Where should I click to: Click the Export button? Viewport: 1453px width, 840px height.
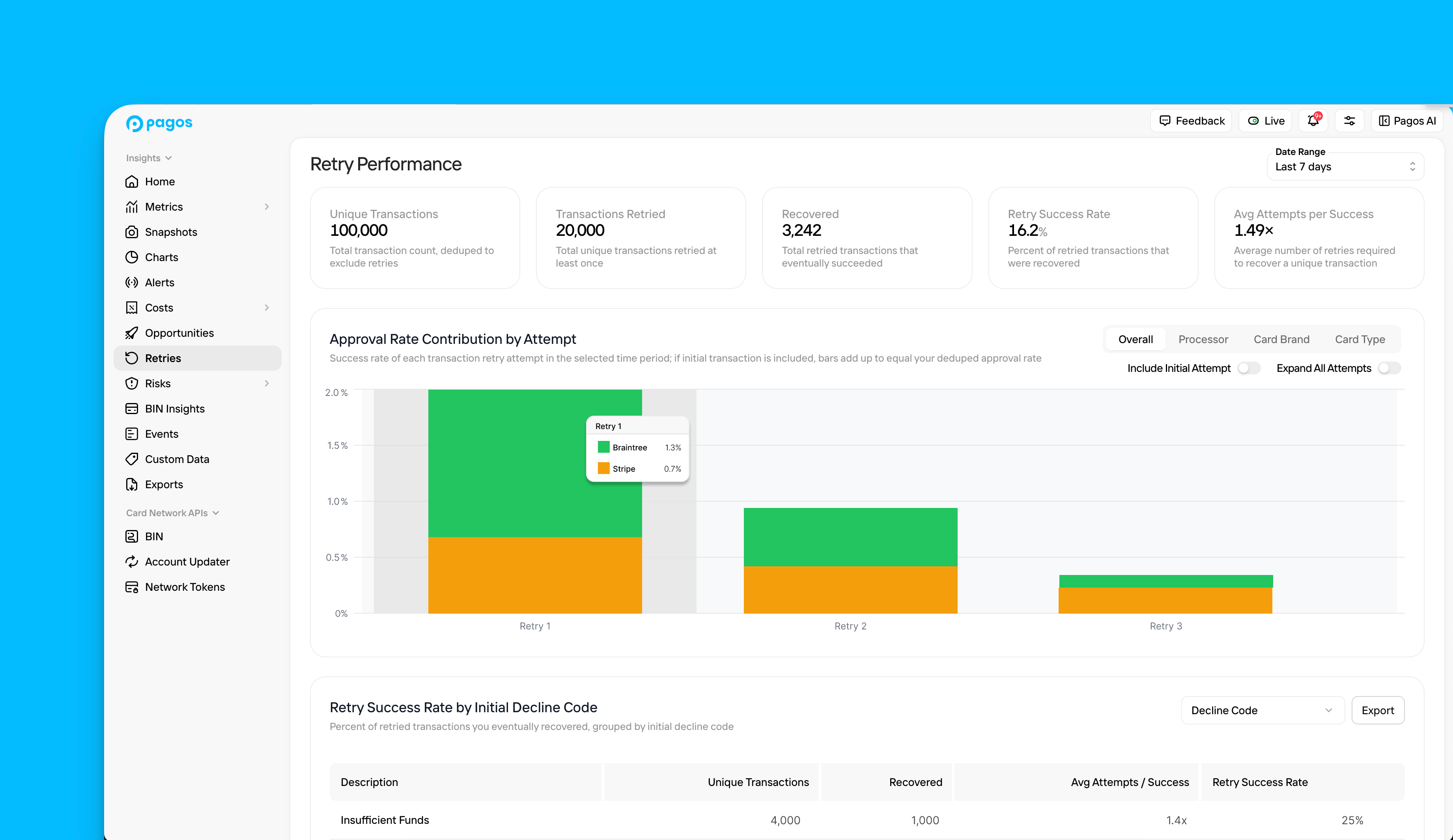1377,710
